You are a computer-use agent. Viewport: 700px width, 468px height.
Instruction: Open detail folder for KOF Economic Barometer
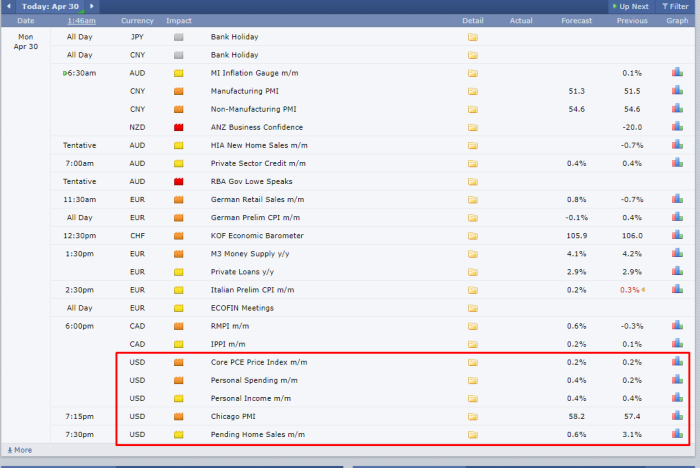point(473,236)
